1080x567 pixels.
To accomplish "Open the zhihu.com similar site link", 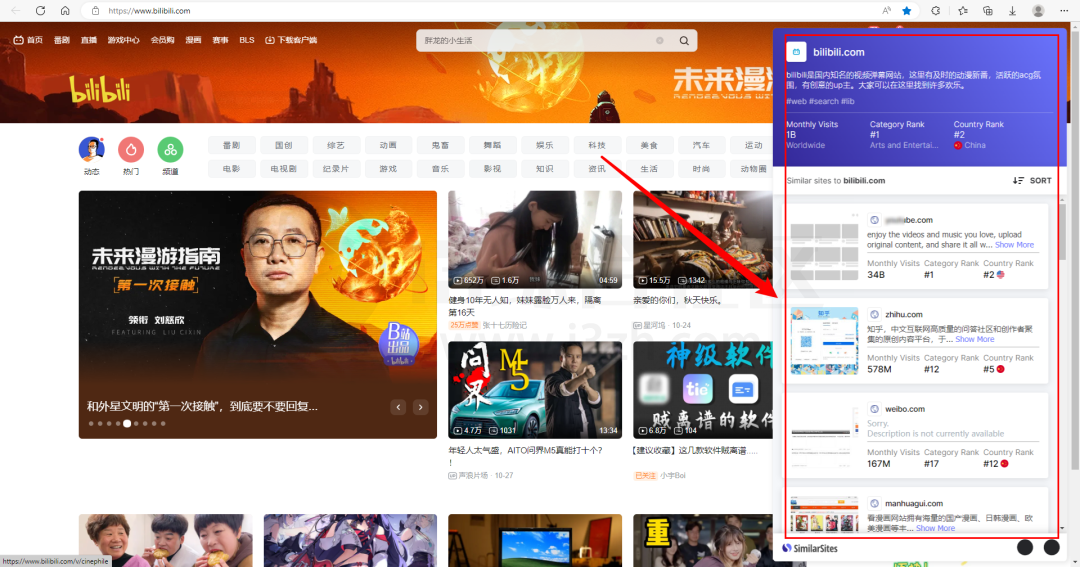I will point(904,314).
